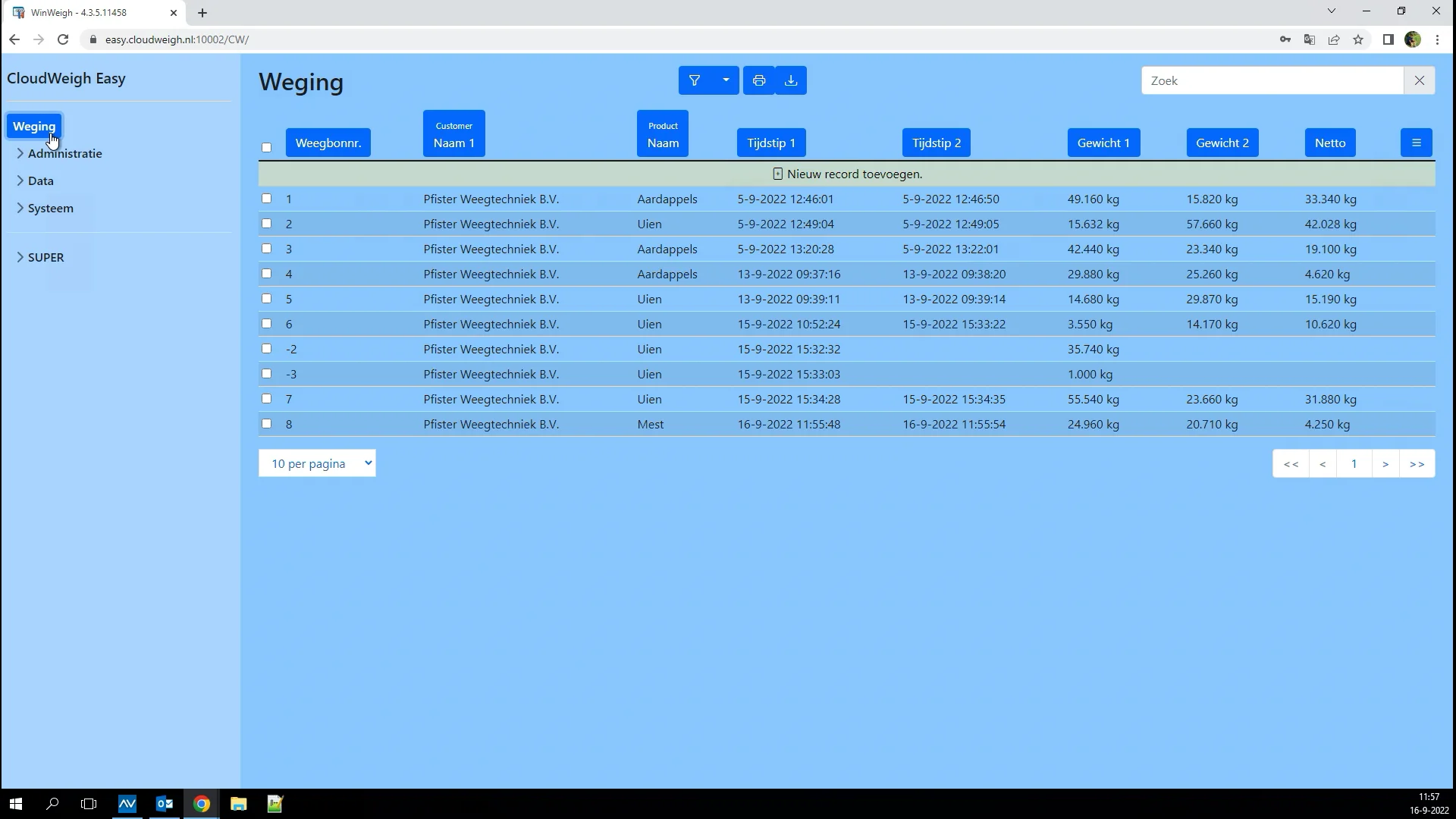The height and width of the screenshot is (819, 1456).
Task: Open the 10 per pagina dropdown
Action: [317, 463]
